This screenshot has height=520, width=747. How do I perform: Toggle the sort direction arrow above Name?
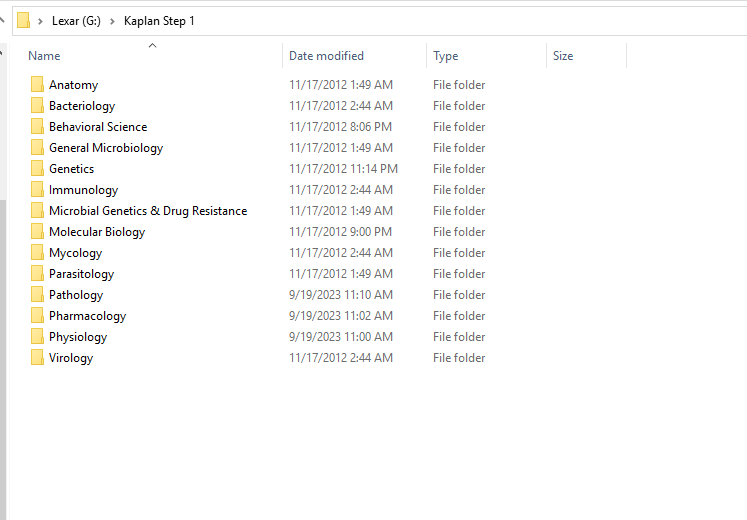152,46
